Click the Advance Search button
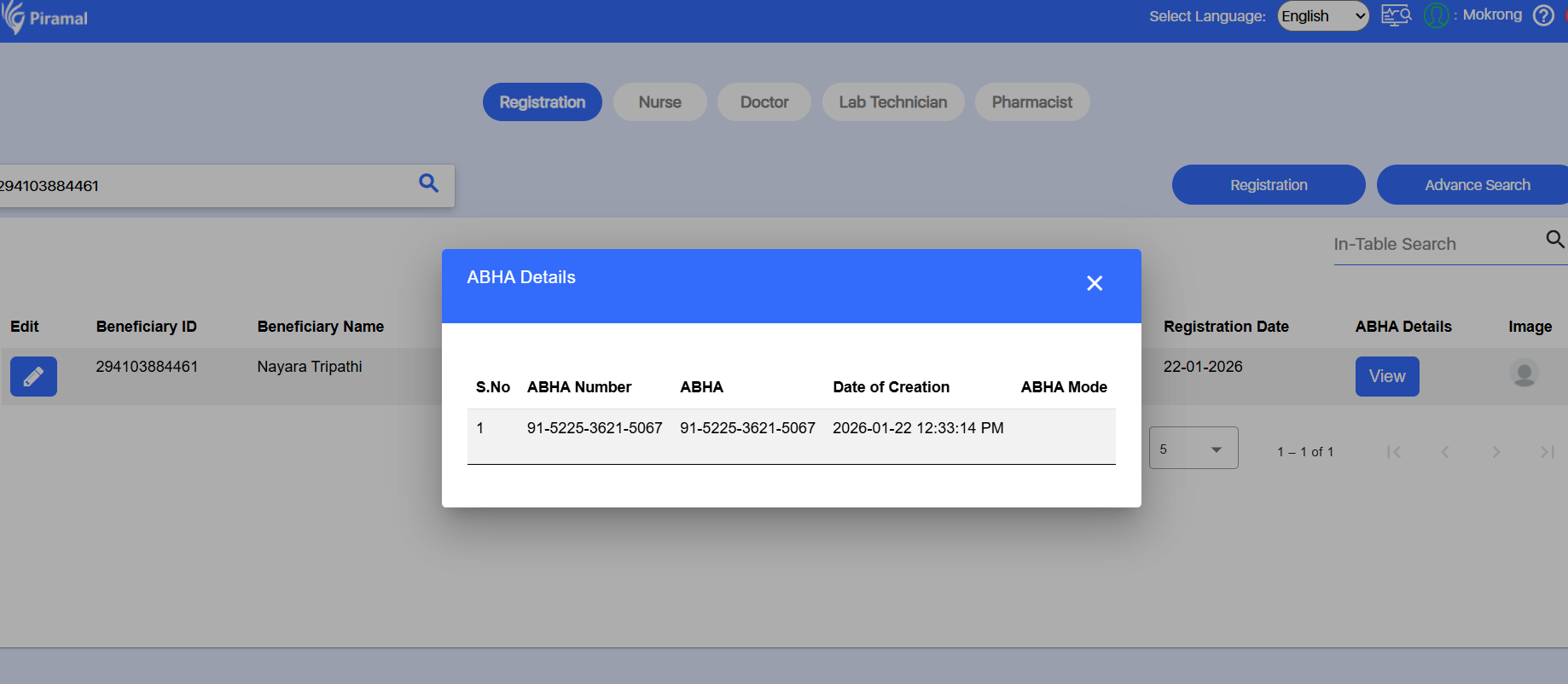The width and height of the screenshot is (1568, 684). (1477, 185)
